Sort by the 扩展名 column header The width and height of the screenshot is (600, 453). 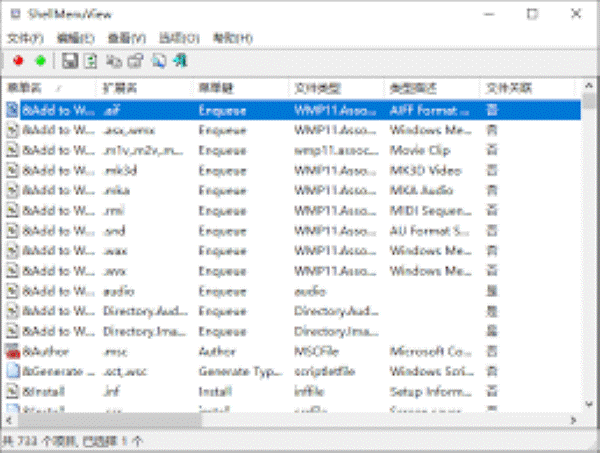point(143,88)
